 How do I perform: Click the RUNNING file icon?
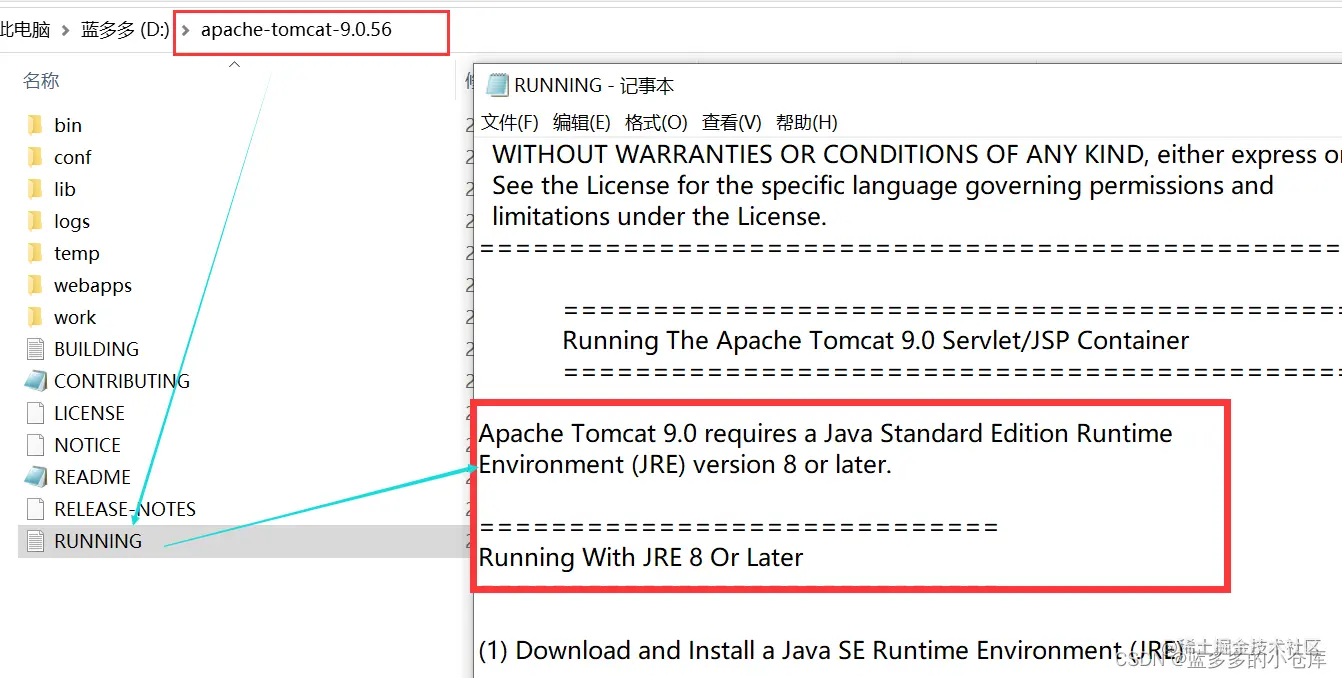click(x=36, y=541)
